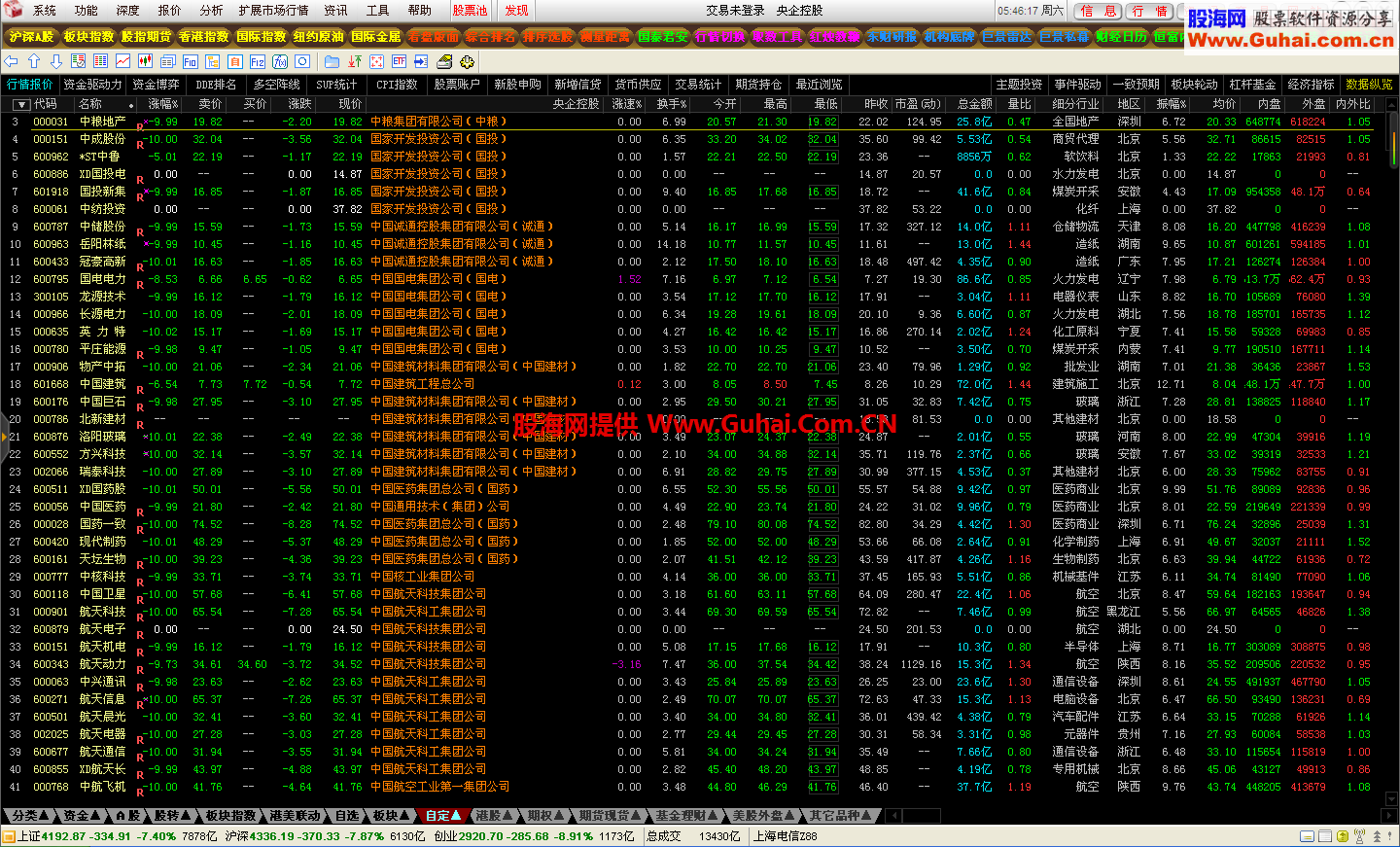1400x847 pixels.
Task: Click the status bar lock icon
Action: coord(1342,836)
